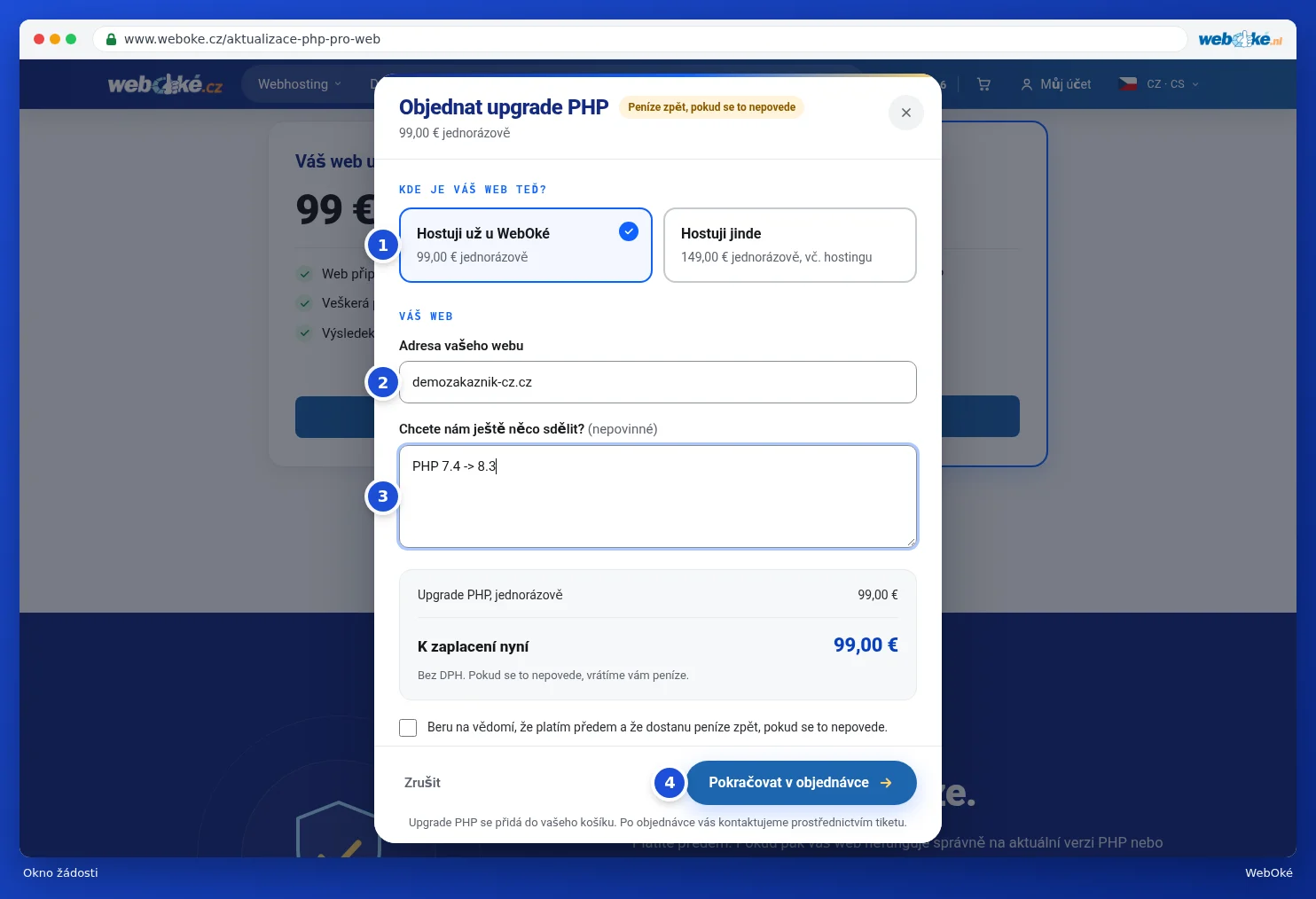Open the 'Můj účet' account link
Viewport: 1316px width, 899px height.
[1056, 84]
